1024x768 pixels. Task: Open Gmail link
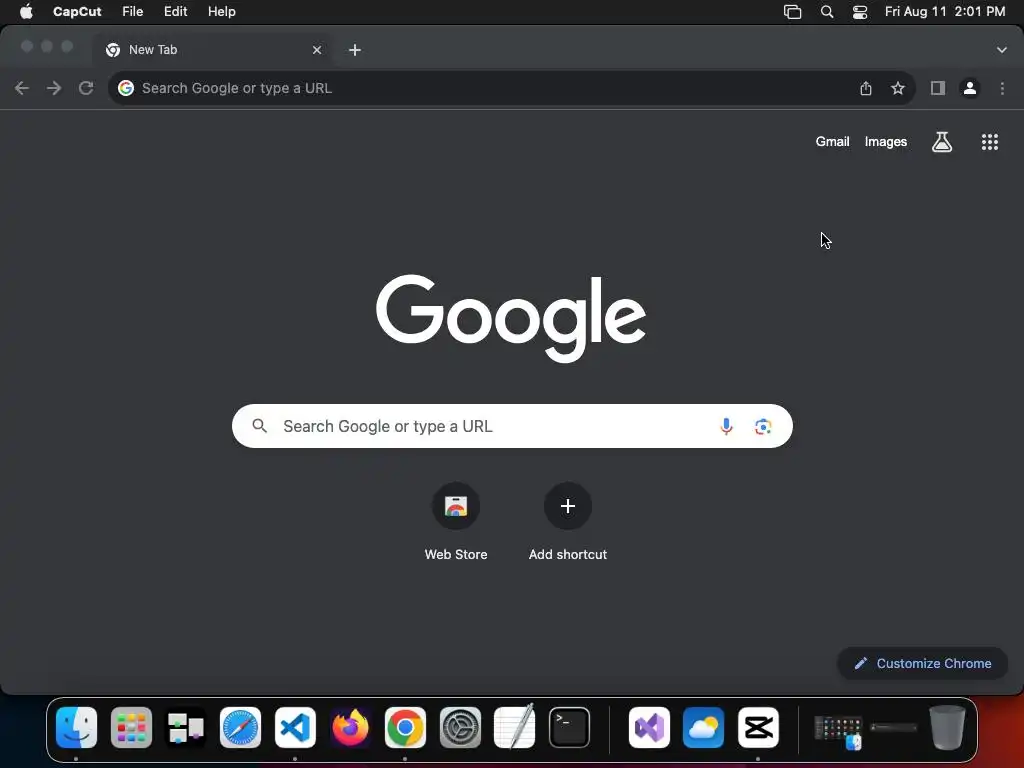point(832,142)
